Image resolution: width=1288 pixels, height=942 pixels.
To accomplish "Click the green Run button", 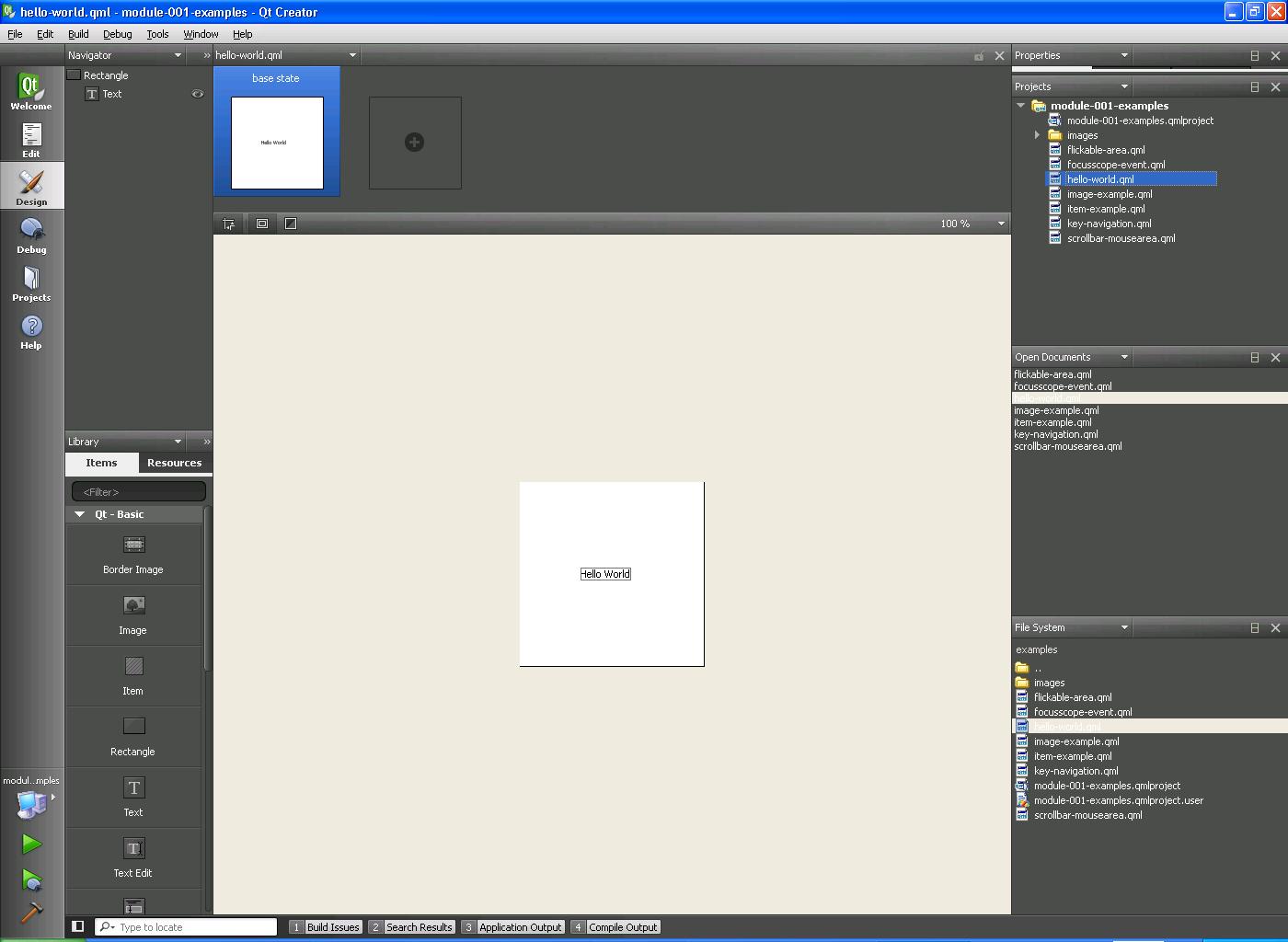I will click(x=31, y=844).
